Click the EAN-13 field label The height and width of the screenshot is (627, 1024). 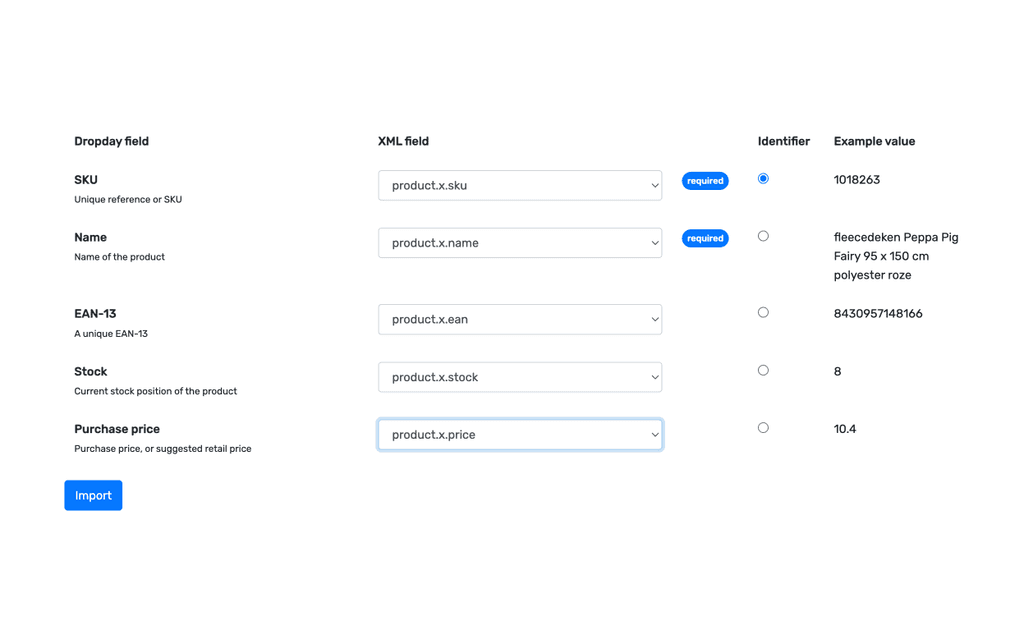pyautogui.click(x=97, y=313)
